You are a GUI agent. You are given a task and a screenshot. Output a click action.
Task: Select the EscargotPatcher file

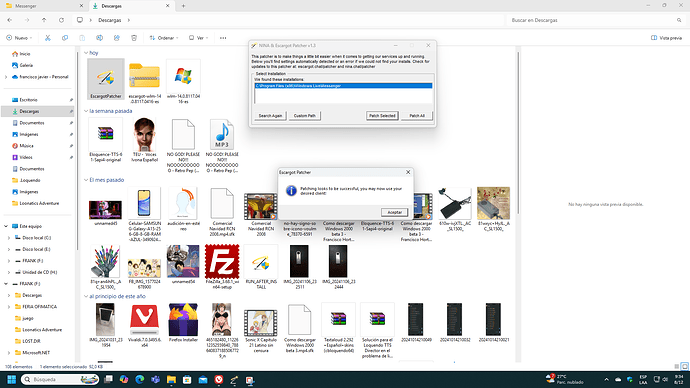pos(106,79)
